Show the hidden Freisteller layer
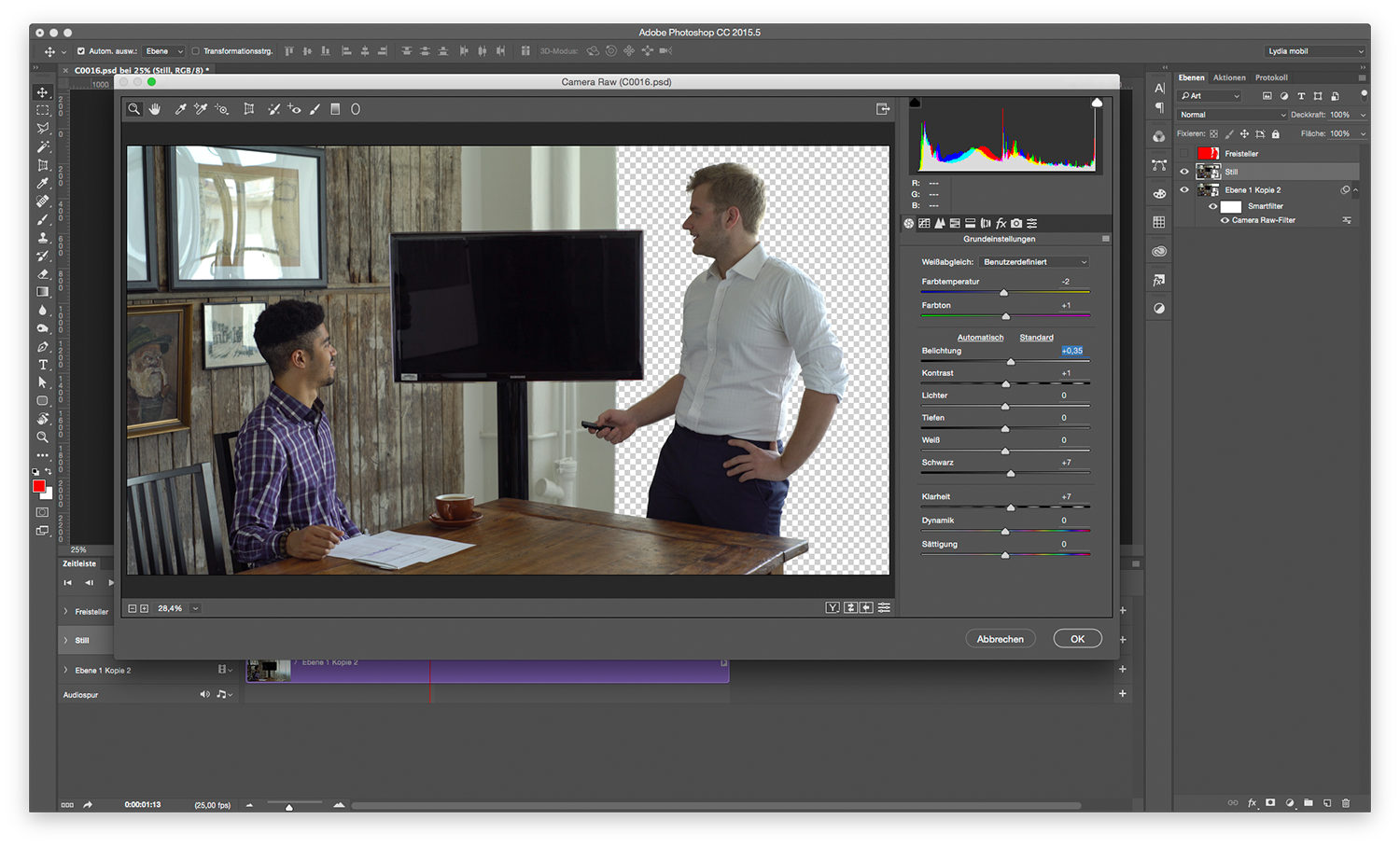 (1184, 154)
